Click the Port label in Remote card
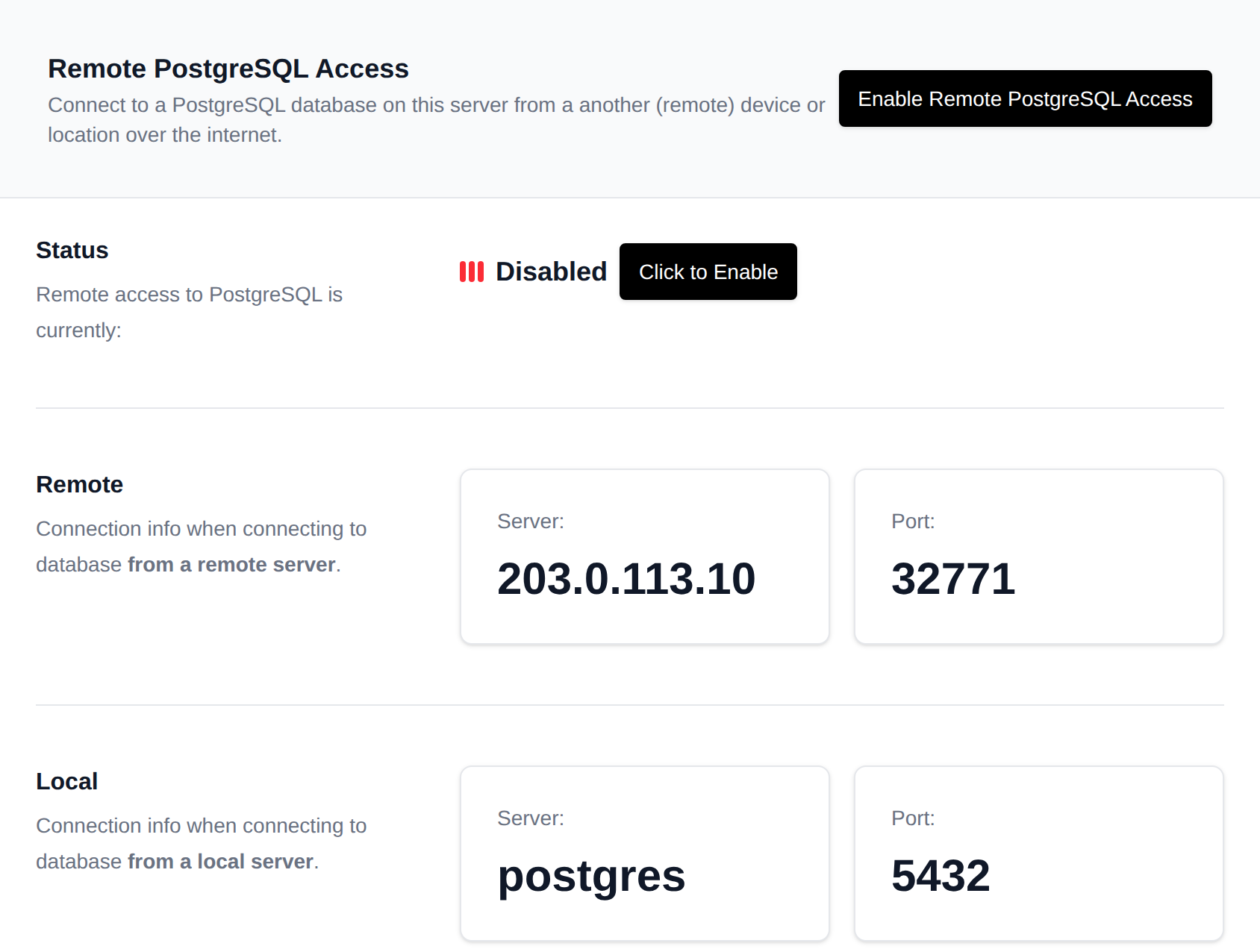Image resolution: width=1260 pixels, height=952 pixels. 913,521
